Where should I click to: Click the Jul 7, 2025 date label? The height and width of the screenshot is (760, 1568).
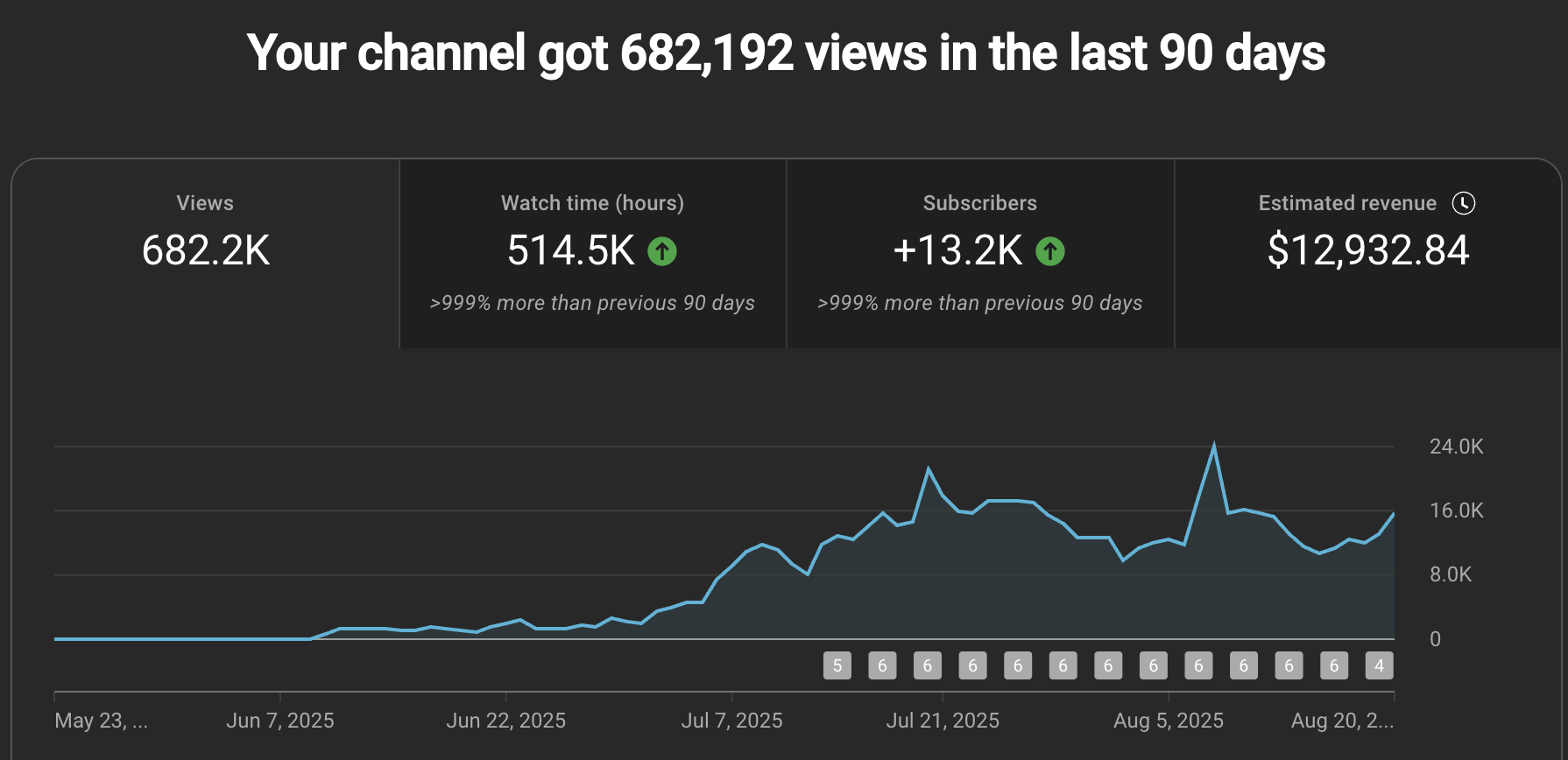[731, 721]
